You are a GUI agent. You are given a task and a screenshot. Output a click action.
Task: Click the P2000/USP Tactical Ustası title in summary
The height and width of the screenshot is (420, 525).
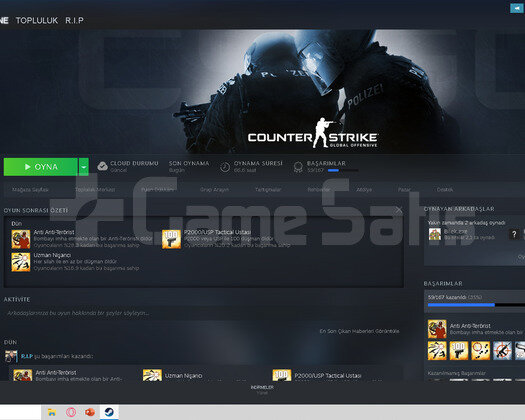(x=217, y=232)
